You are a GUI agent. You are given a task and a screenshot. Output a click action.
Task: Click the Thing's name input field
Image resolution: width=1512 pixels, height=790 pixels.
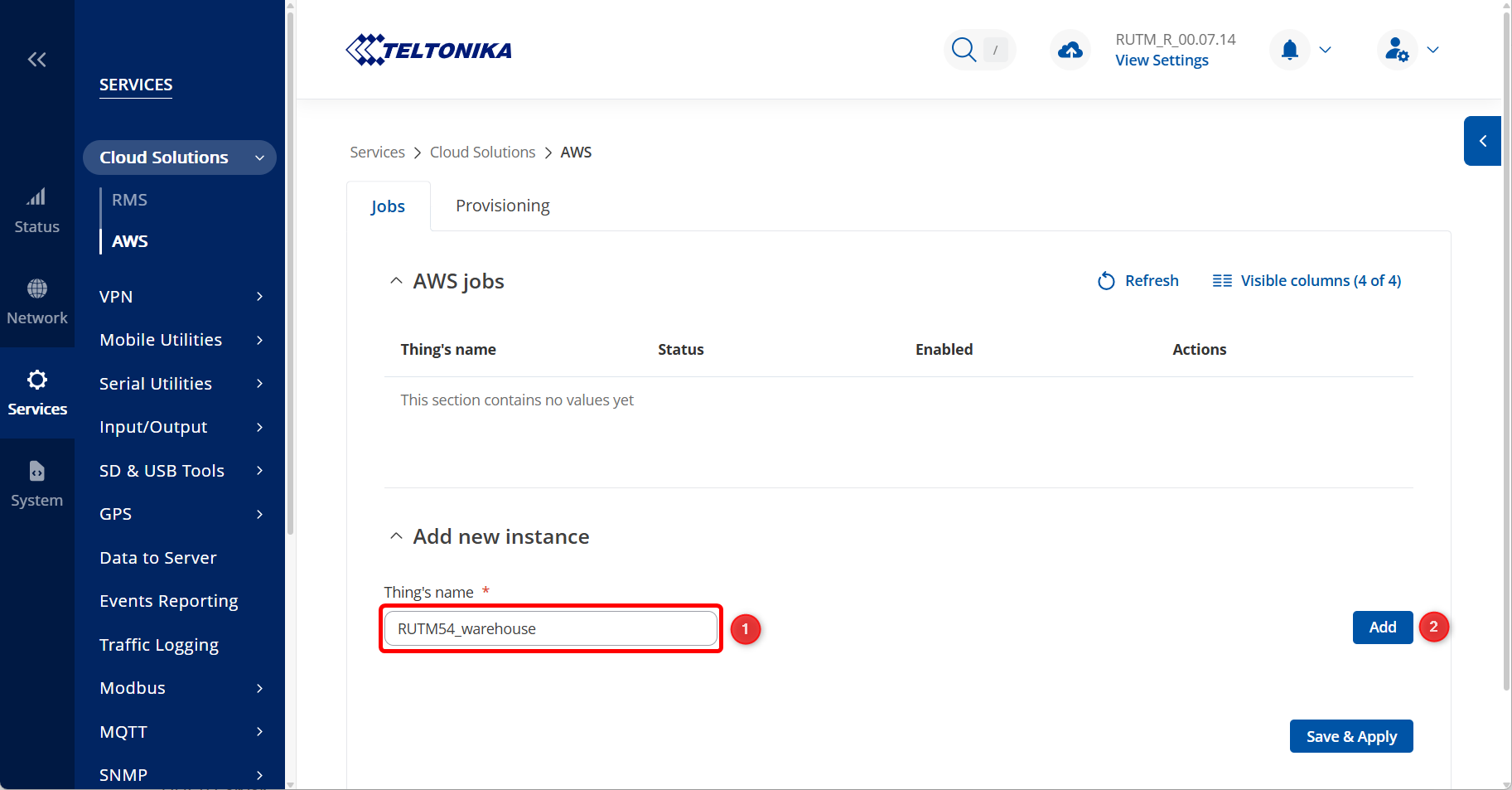[x=550, y=628]
